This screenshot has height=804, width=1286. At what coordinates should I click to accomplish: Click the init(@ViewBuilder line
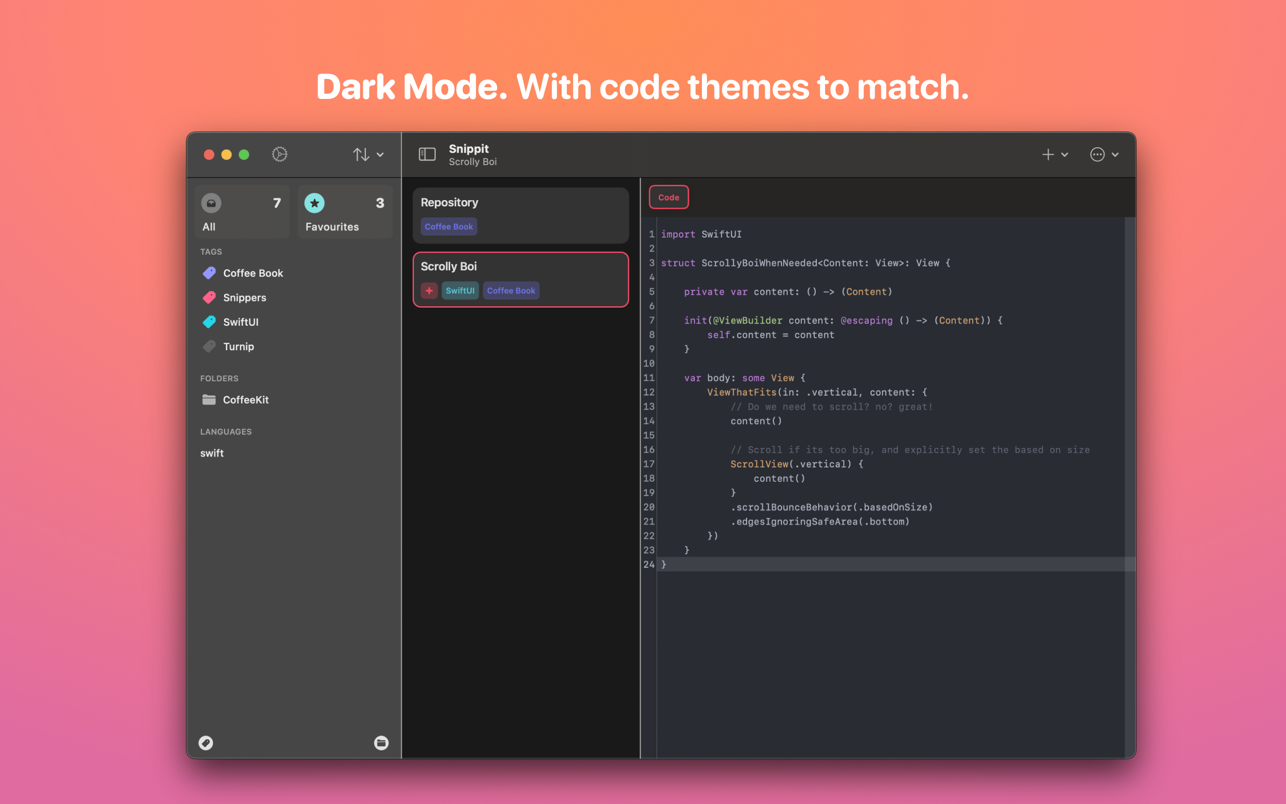[x=843, y=321]
